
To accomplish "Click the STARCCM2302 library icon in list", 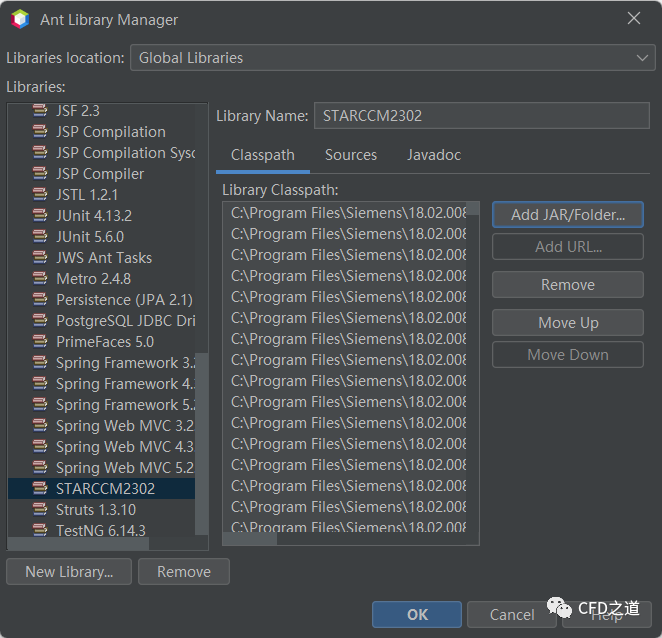I will click(x=40, y=488).
